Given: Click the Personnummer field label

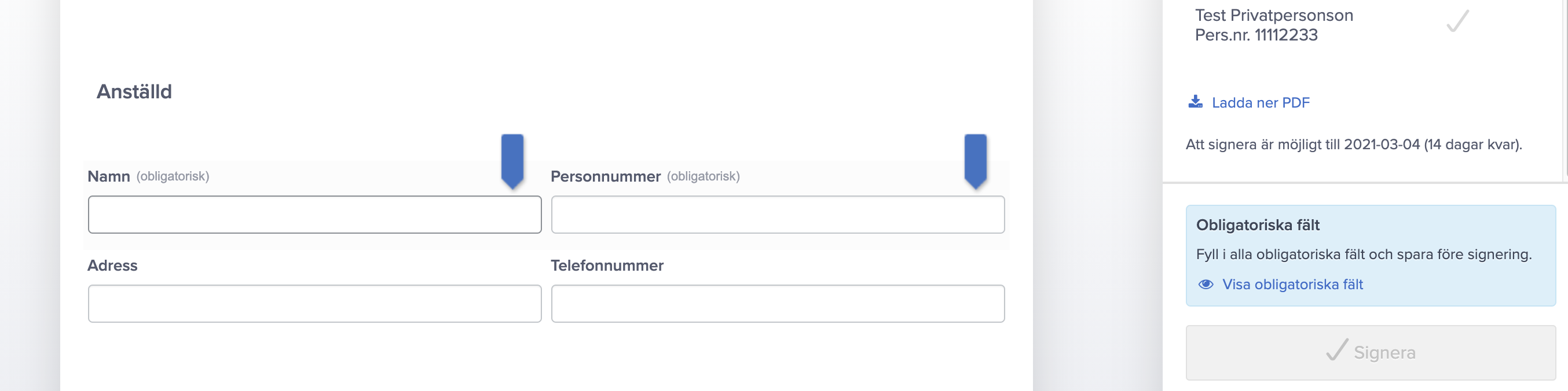Looking at the screenshot, I should 606,176.
